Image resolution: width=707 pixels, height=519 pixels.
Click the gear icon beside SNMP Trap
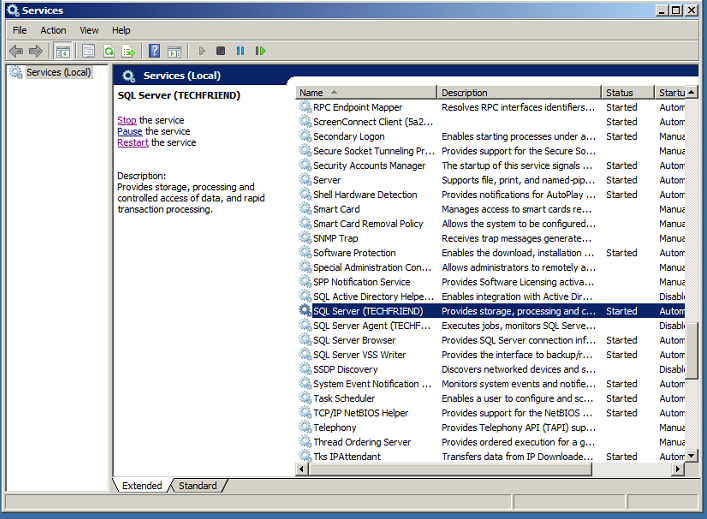coord(305,238)
